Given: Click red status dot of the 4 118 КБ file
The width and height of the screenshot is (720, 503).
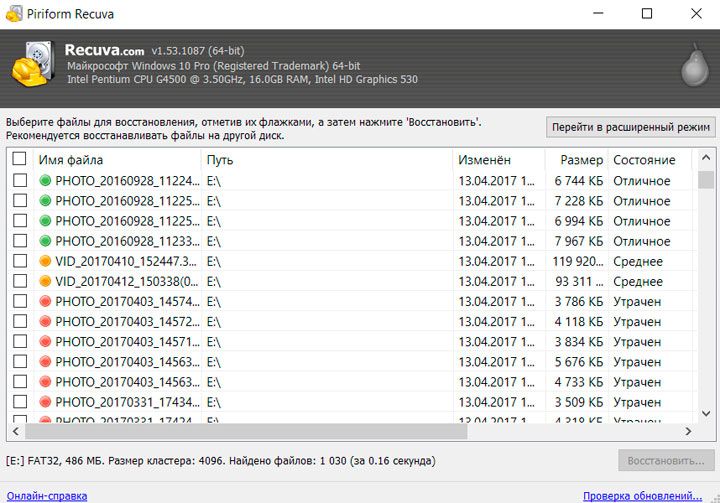Looking at the screenshot, I should (45, 322).
